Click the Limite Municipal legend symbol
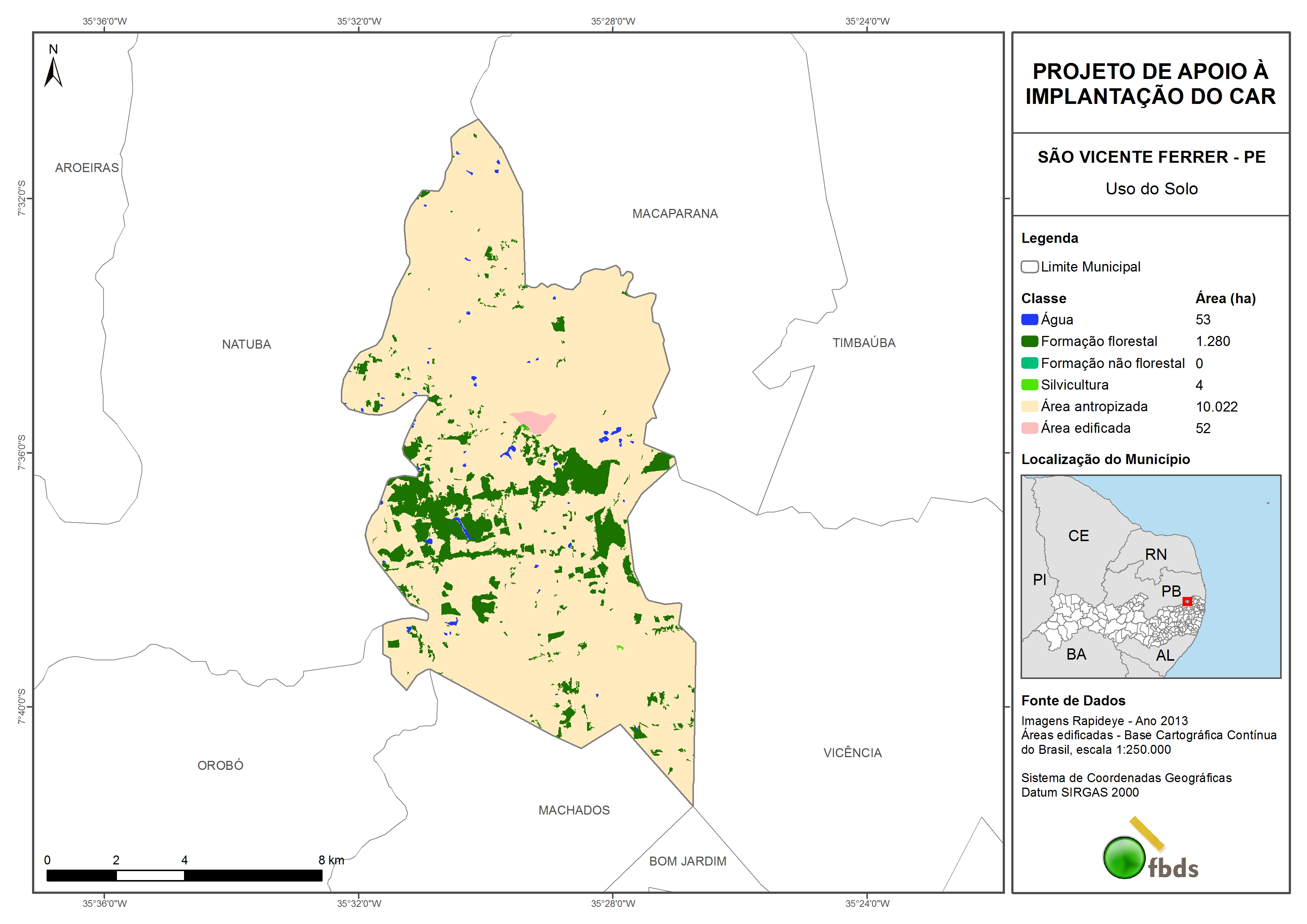Viewport: 1307px width, 924px height. coord(1029,266)
